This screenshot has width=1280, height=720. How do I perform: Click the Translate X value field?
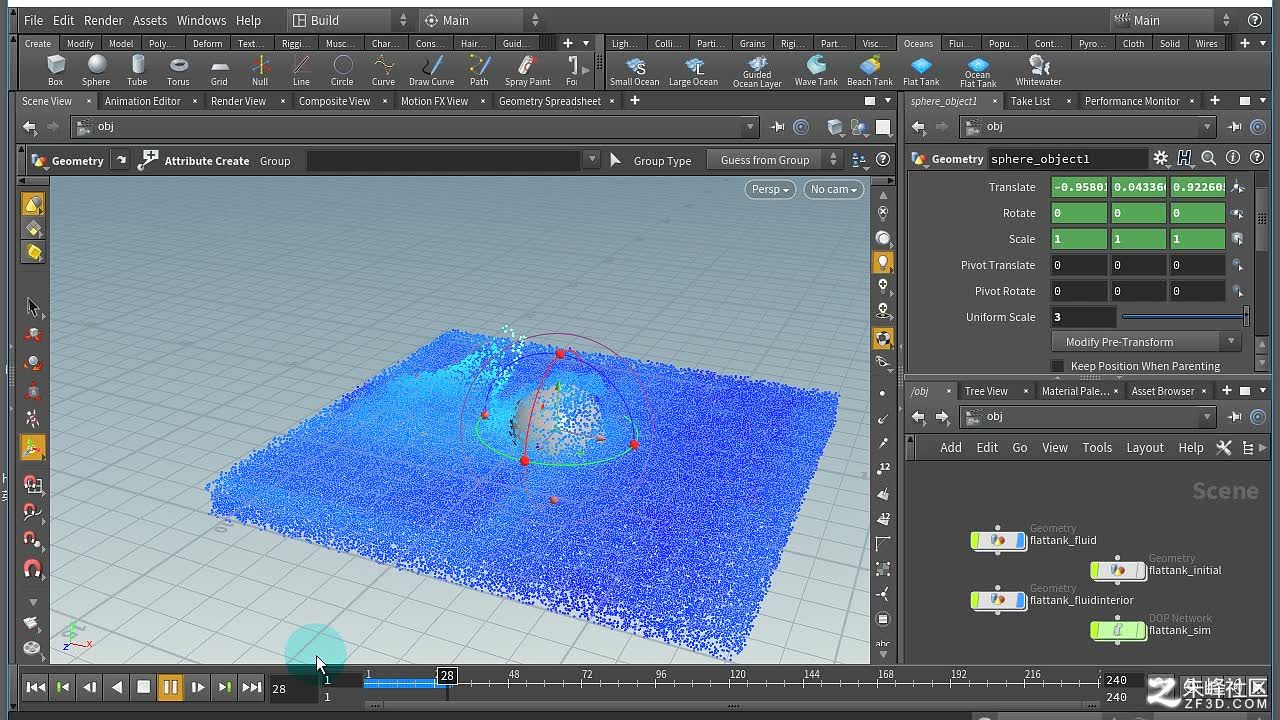(1079, 187)
